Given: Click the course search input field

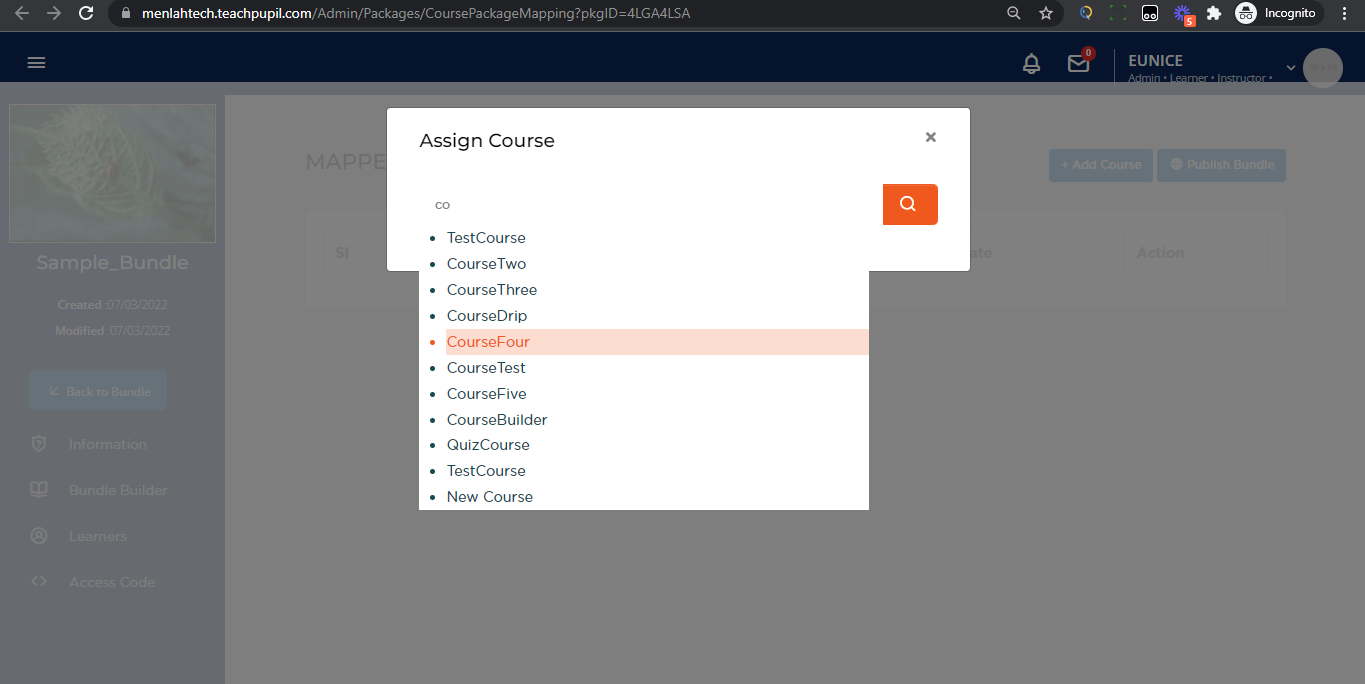Looking at the screenshot, I should click(650, 204).
